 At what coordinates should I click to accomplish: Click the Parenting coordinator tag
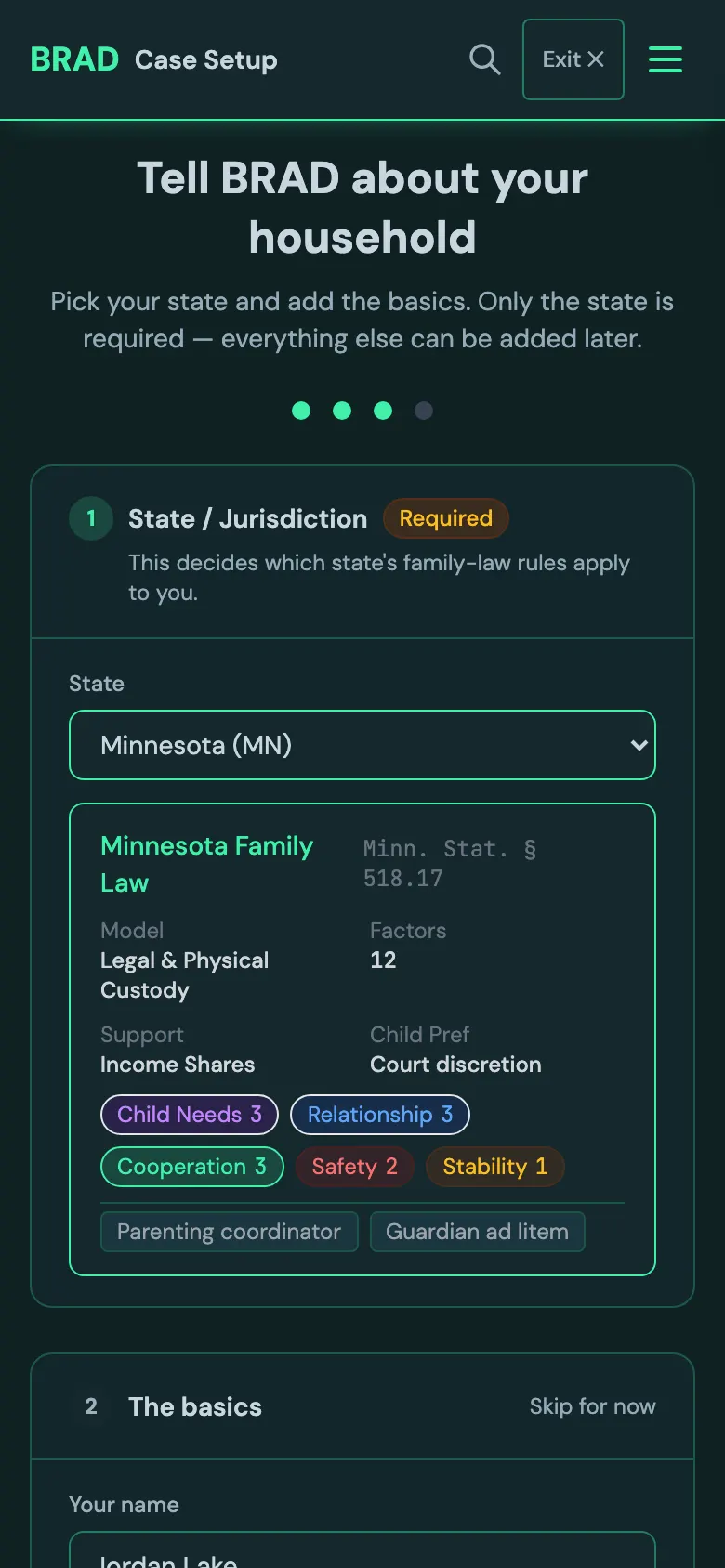coord(230,1232)
